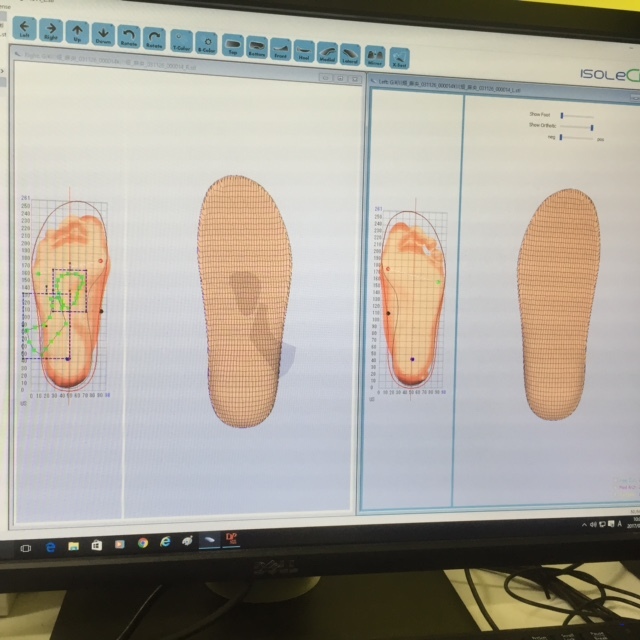Viewport: 640px width, 640px height.
Task: Open Chrome from the Windows taskbar
Action: pos(142,542)
